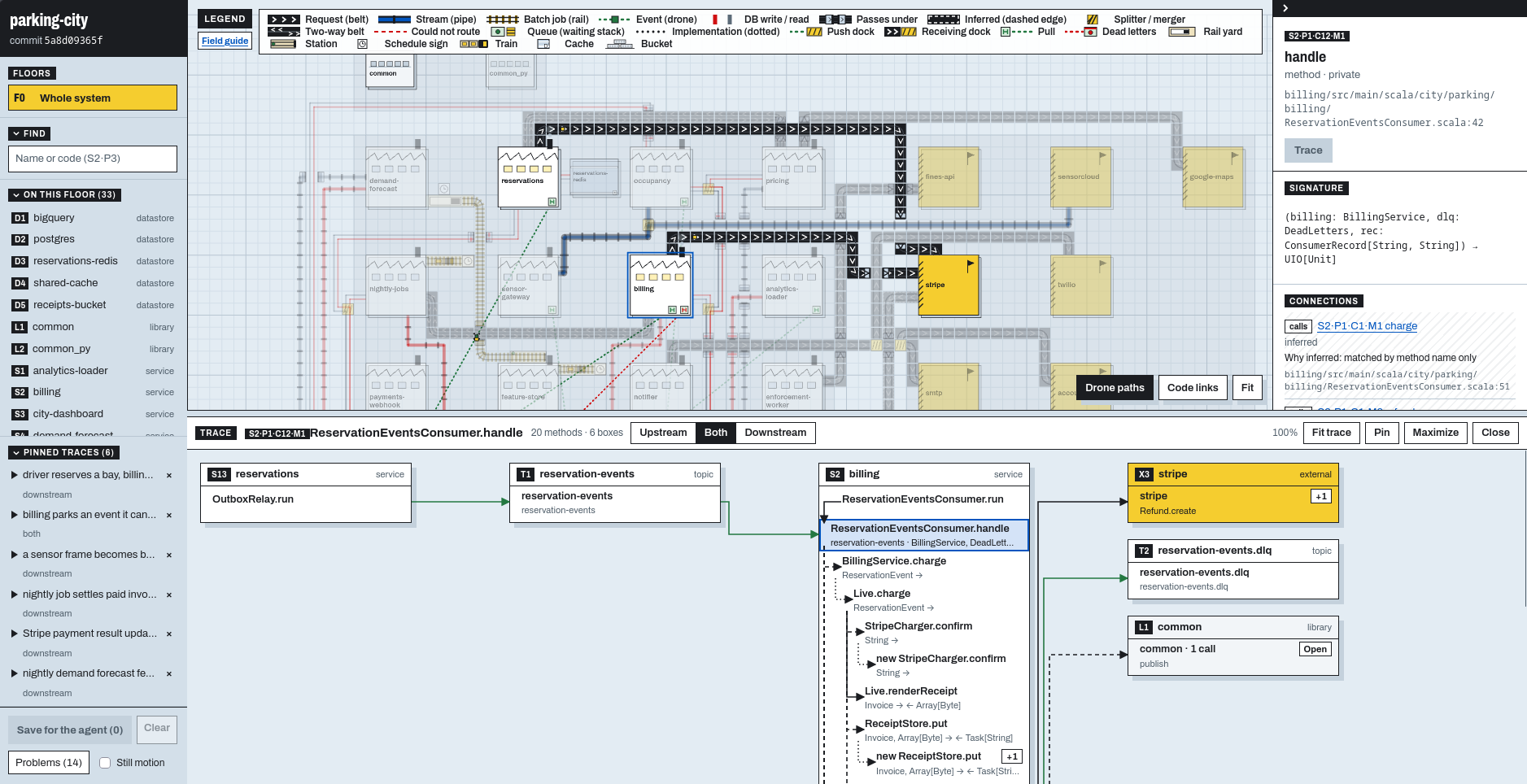Toggle Code links overlay
Image resolution: width=1527 pixels, height=784 pixels.
(x=1193, y=388)
